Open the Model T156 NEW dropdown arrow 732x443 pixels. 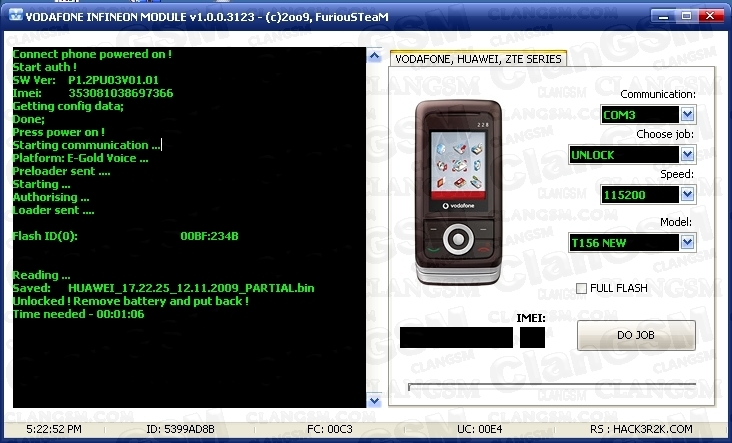[687, 243]
